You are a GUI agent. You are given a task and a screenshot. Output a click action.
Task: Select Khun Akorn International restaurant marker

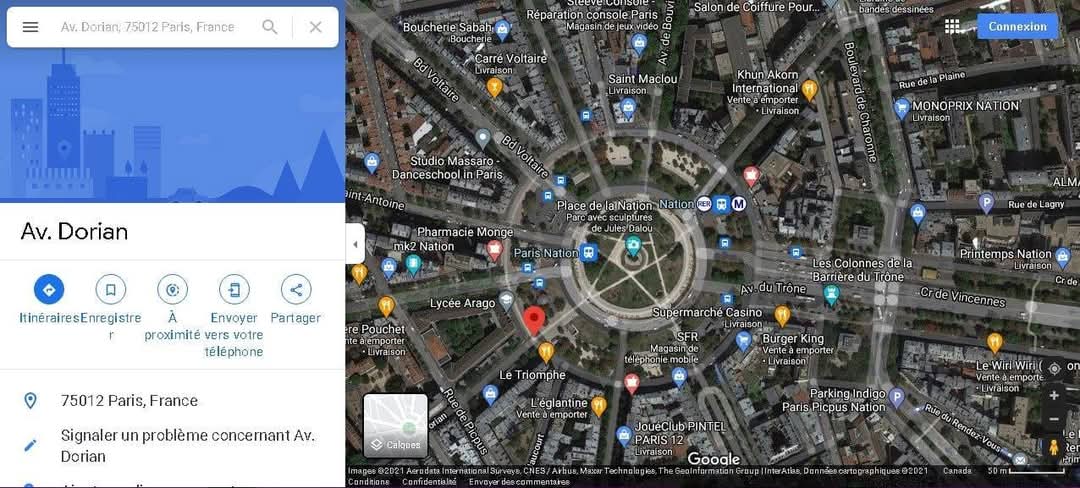point(809,89)
